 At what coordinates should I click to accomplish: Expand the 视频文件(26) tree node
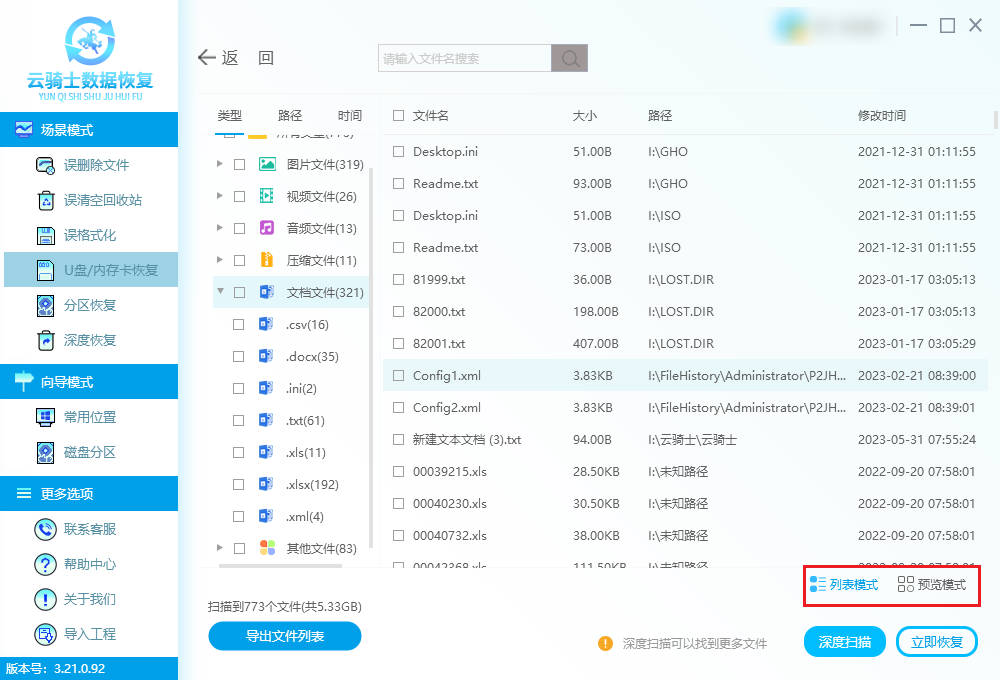(x=220, y=196)
